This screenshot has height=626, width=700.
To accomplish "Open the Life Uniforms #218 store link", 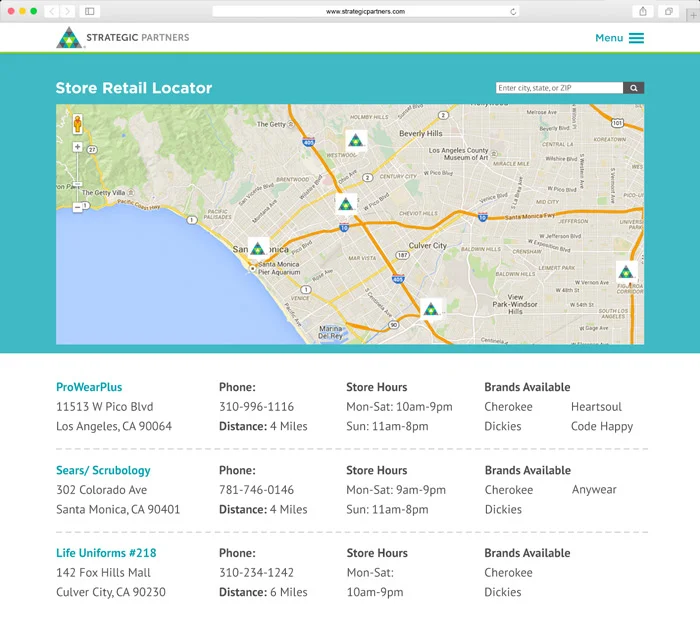I will point(106,553).
